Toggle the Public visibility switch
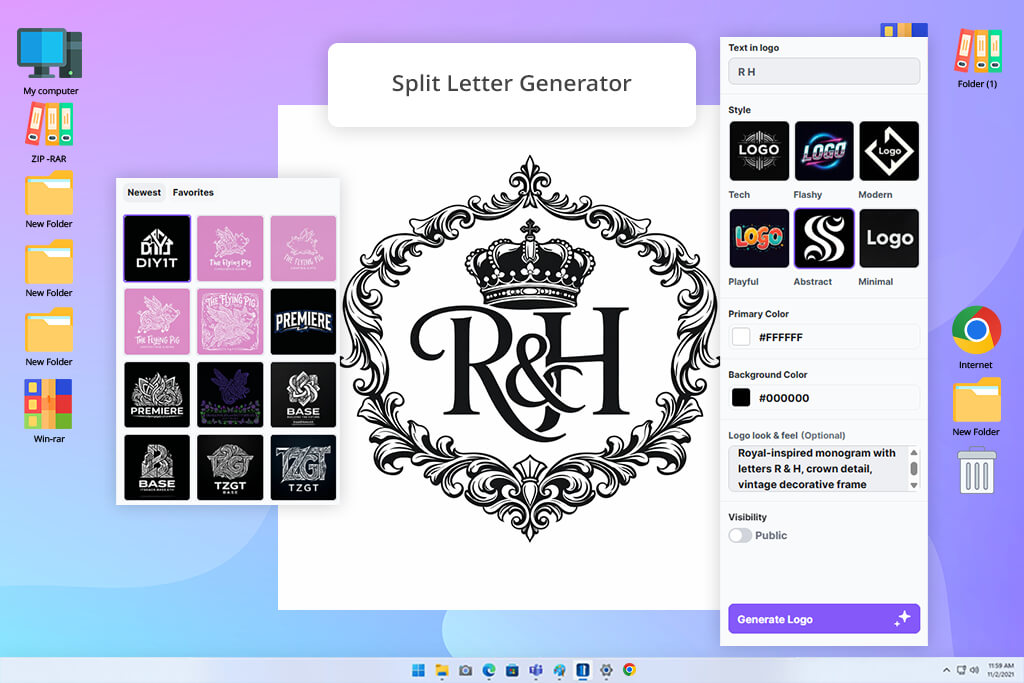 click(x=740, y=535)
